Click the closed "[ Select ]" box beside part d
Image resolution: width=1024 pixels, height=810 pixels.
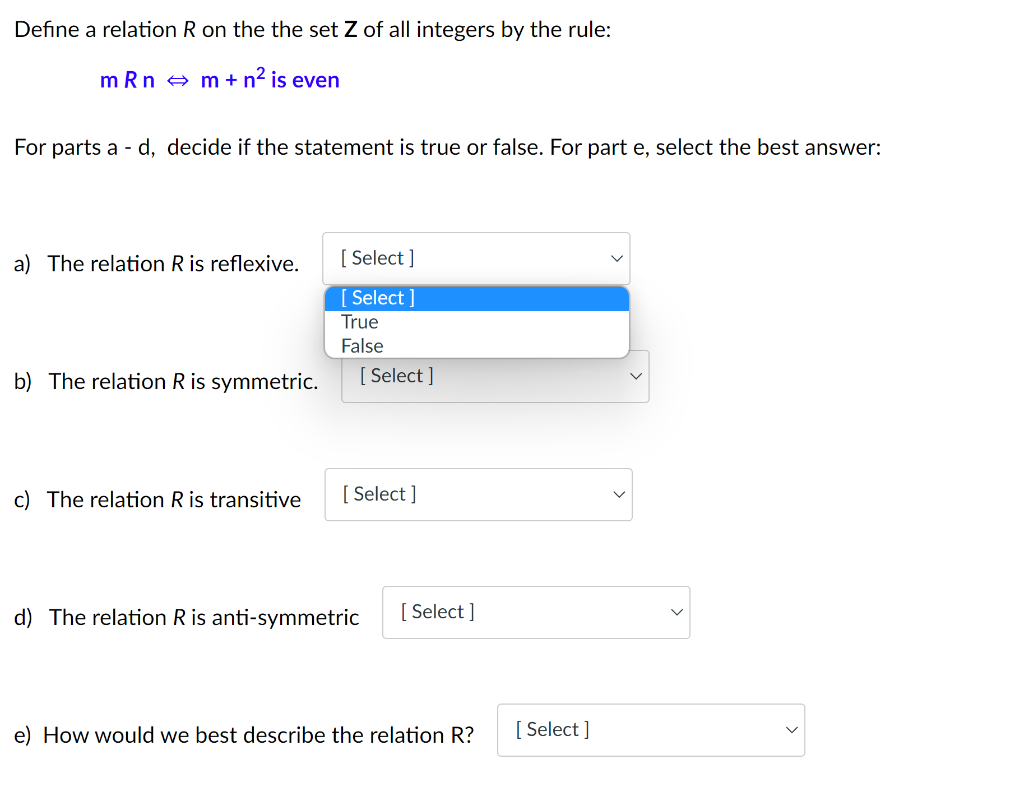[536, 612]
